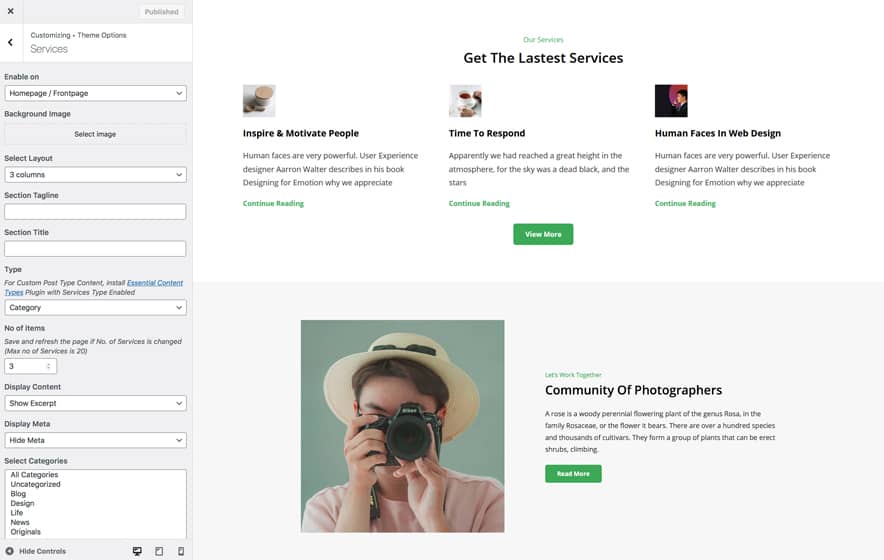
Task: Click the Published button
Action: coord(161,12)
